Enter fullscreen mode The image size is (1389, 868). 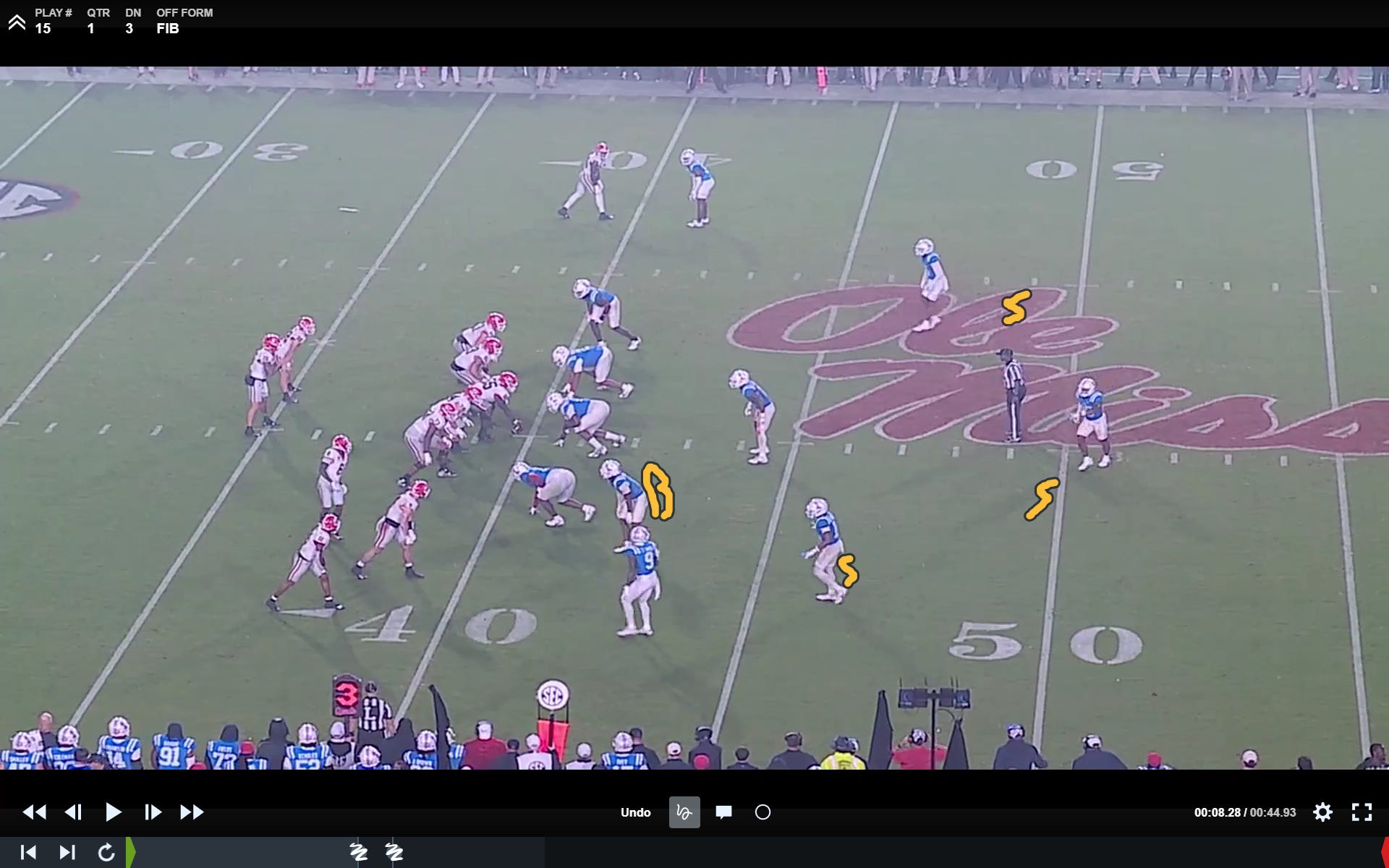tap(1362, 812)
